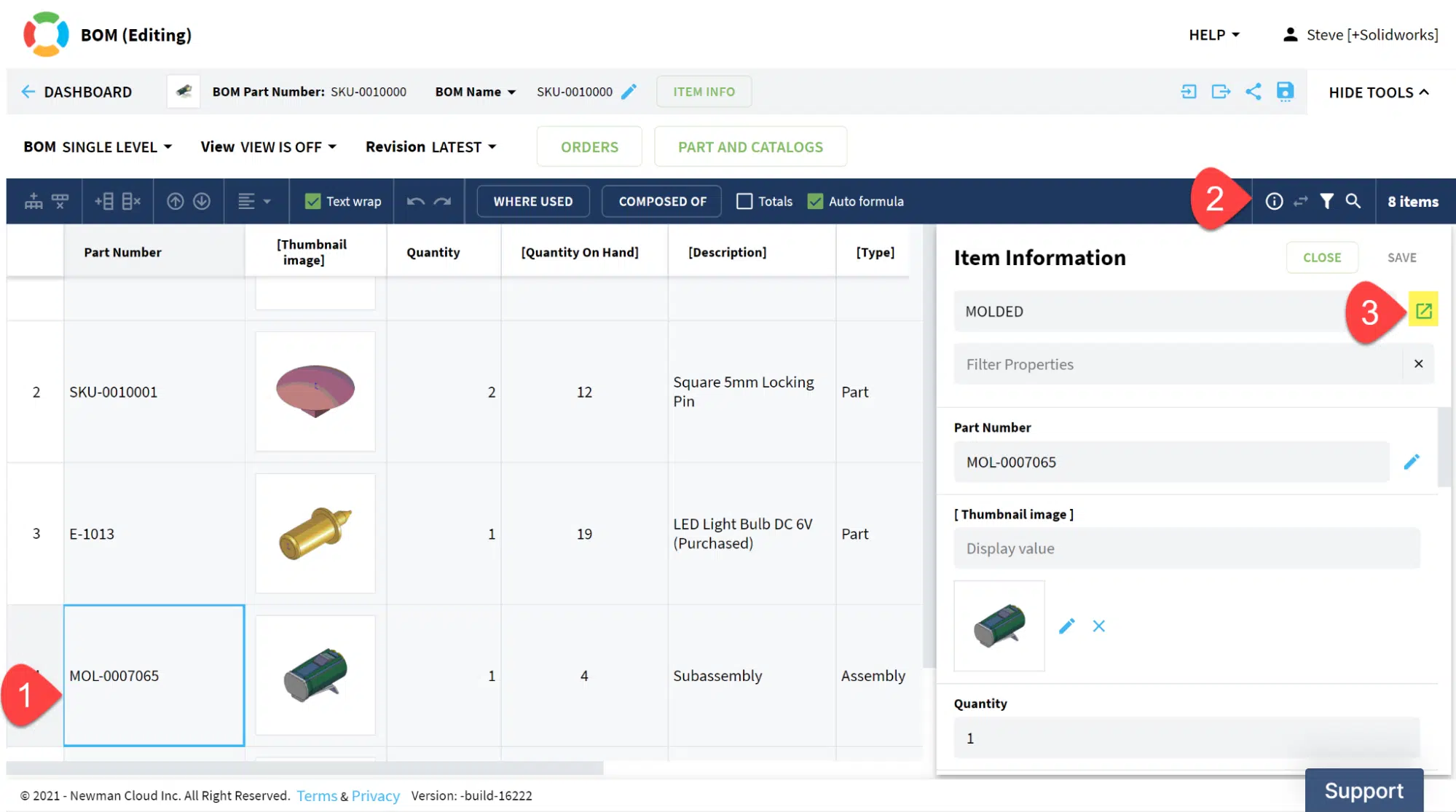
Task: Share this BOM using the share icon
Action: pos(1253,92)
